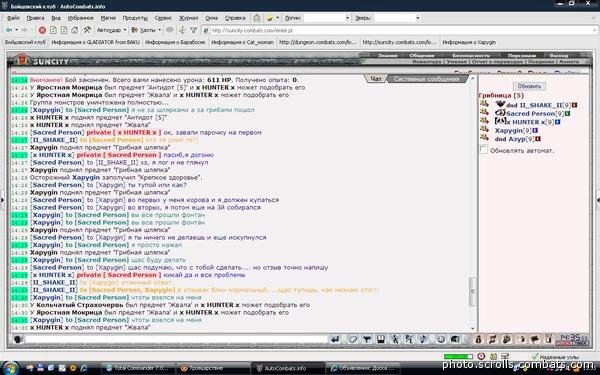Click the Home house icon in browser toolbar

click(x=75, y=30)
